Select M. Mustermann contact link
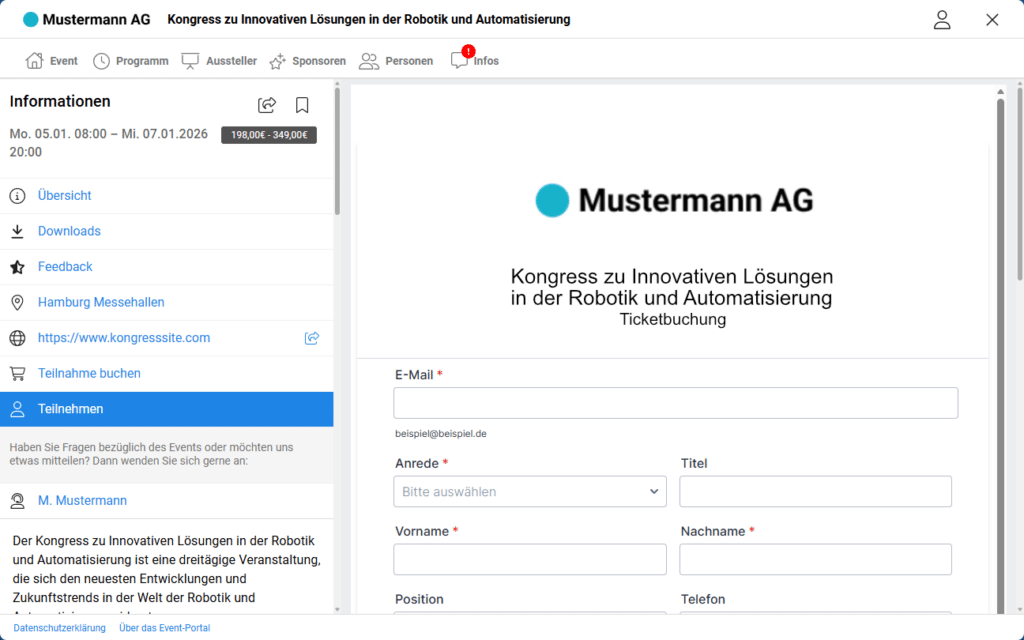Viewport: 1024px width, 640px height. (x=82, y=500)
